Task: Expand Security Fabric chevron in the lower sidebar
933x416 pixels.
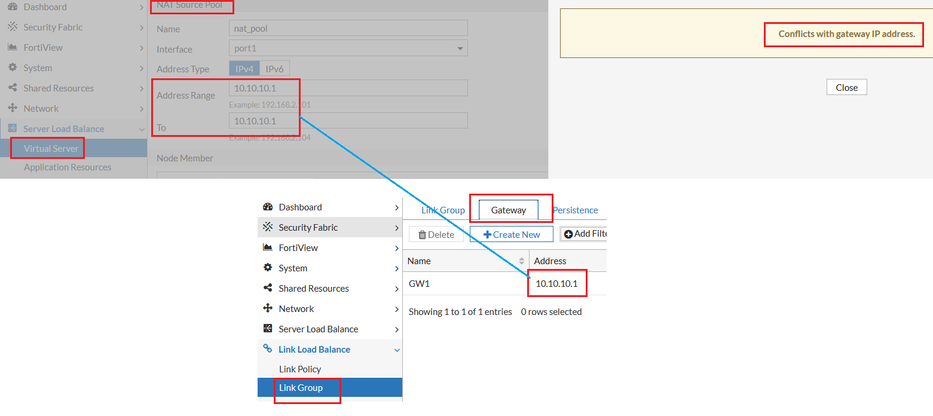Action: click(397, 228)
